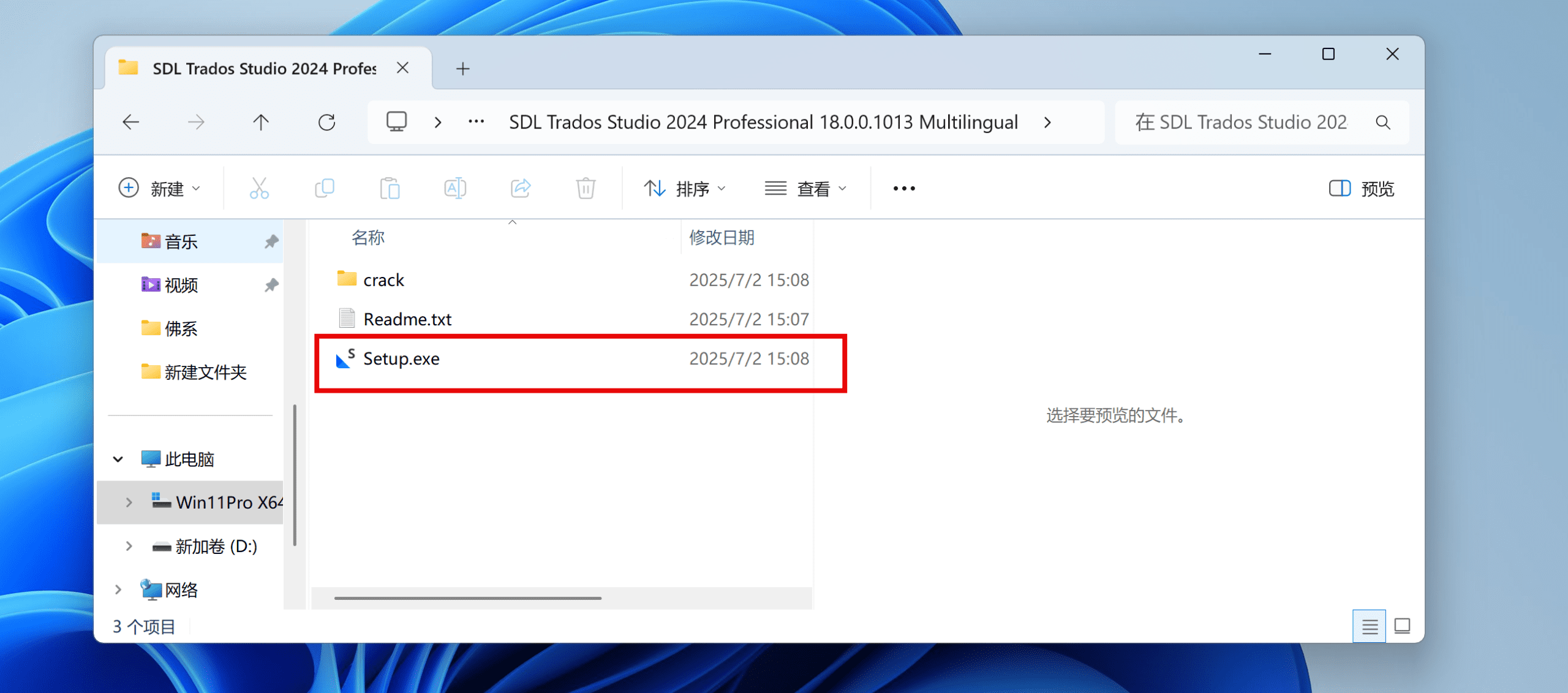Refresh the current folder
This screenshot has height=693, width=1568.
326,123
